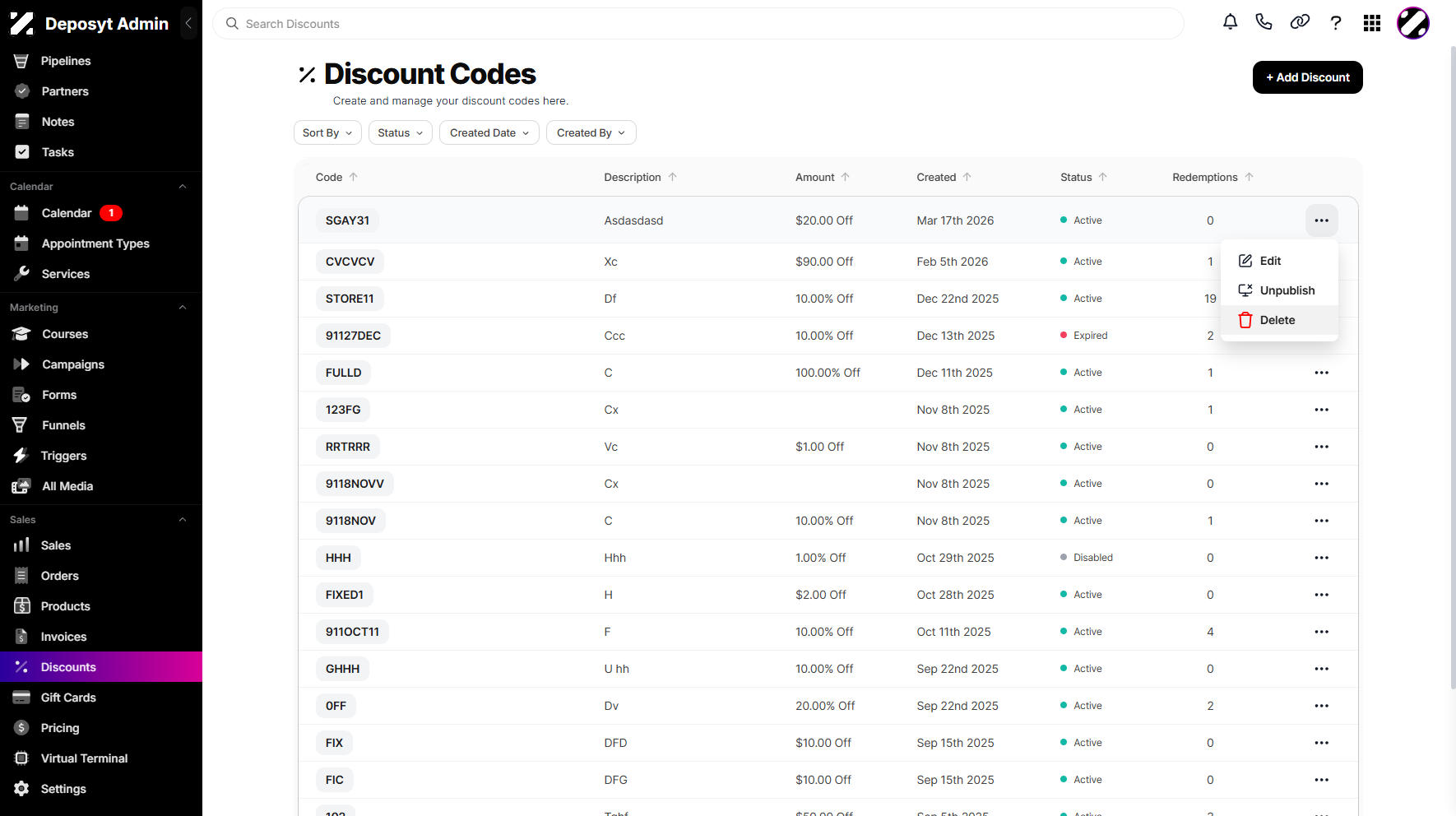The height and width of the screenshot is (816, 1456).
Task: Collapse the sidebar with arrow button
Action: tap(188, 24)
